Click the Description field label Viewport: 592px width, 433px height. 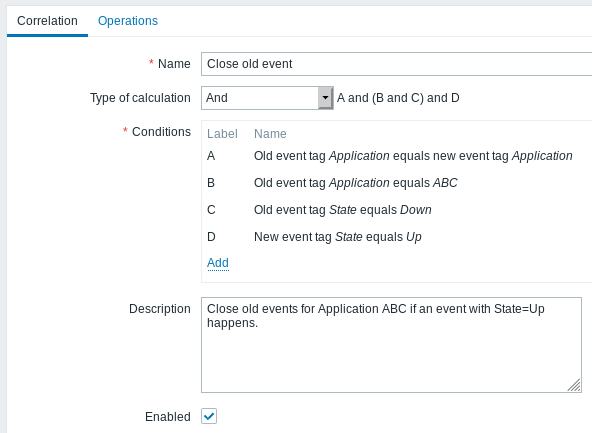160,309
